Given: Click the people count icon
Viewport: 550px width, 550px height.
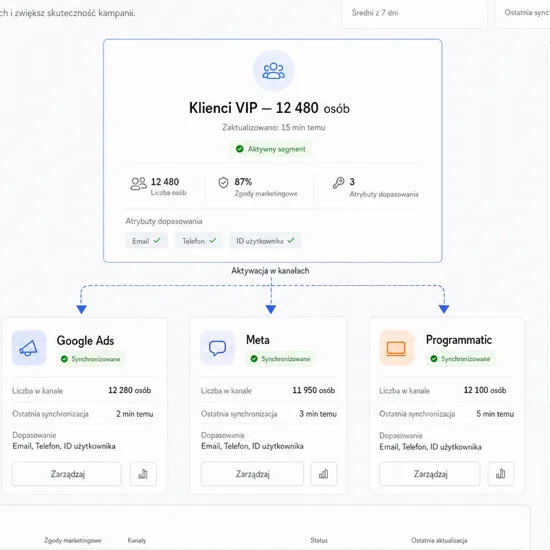Looking at the screenshot, I should [139, 183].
